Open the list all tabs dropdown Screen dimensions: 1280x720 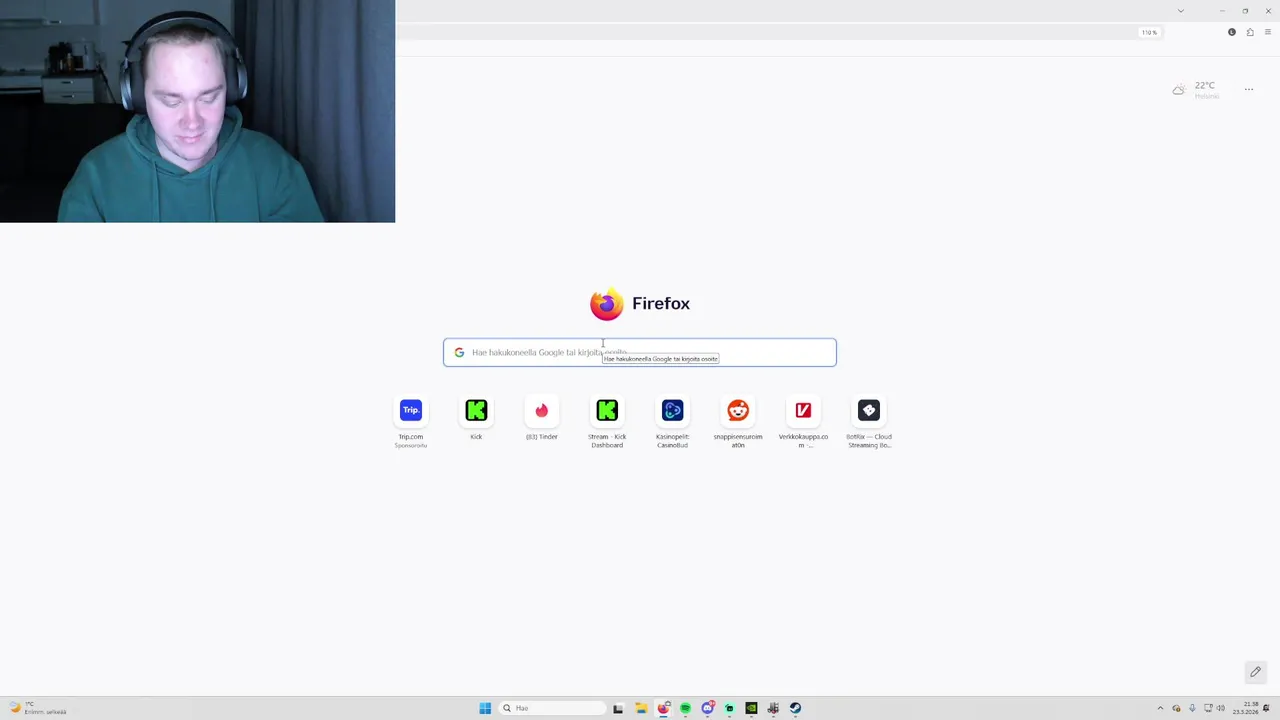coord(1180,11)
